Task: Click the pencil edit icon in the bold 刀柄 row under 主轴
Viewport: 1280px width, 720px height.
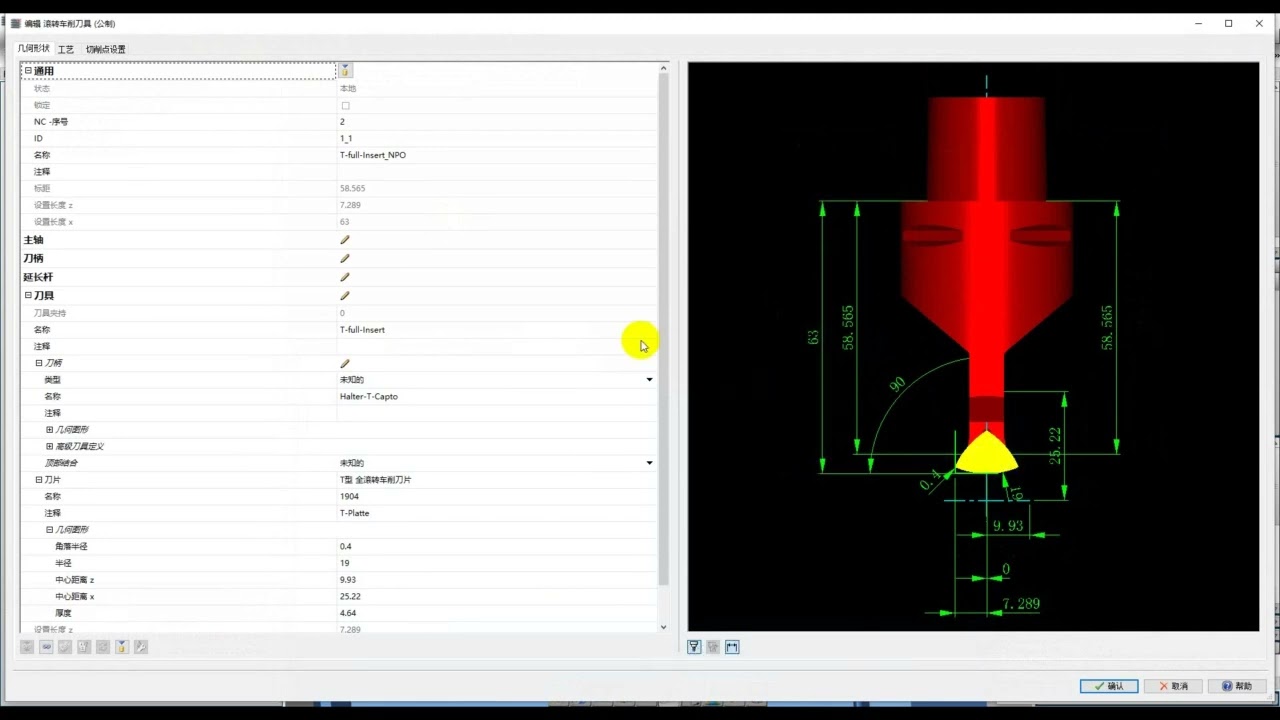Action: tap(345, 258)
